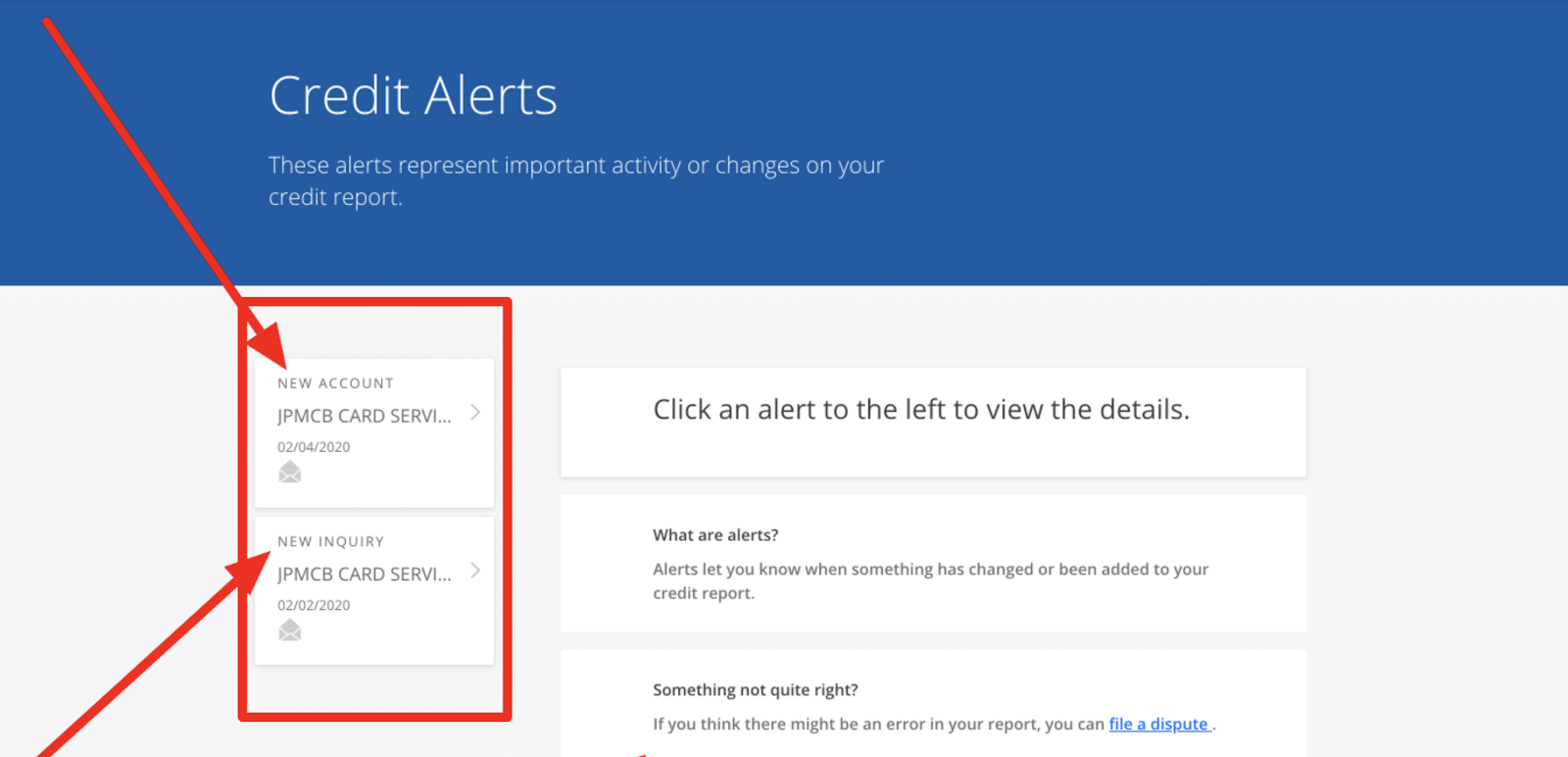
Task: Click 'Something not quite right?' heading
Action: (x=756, y=689)
